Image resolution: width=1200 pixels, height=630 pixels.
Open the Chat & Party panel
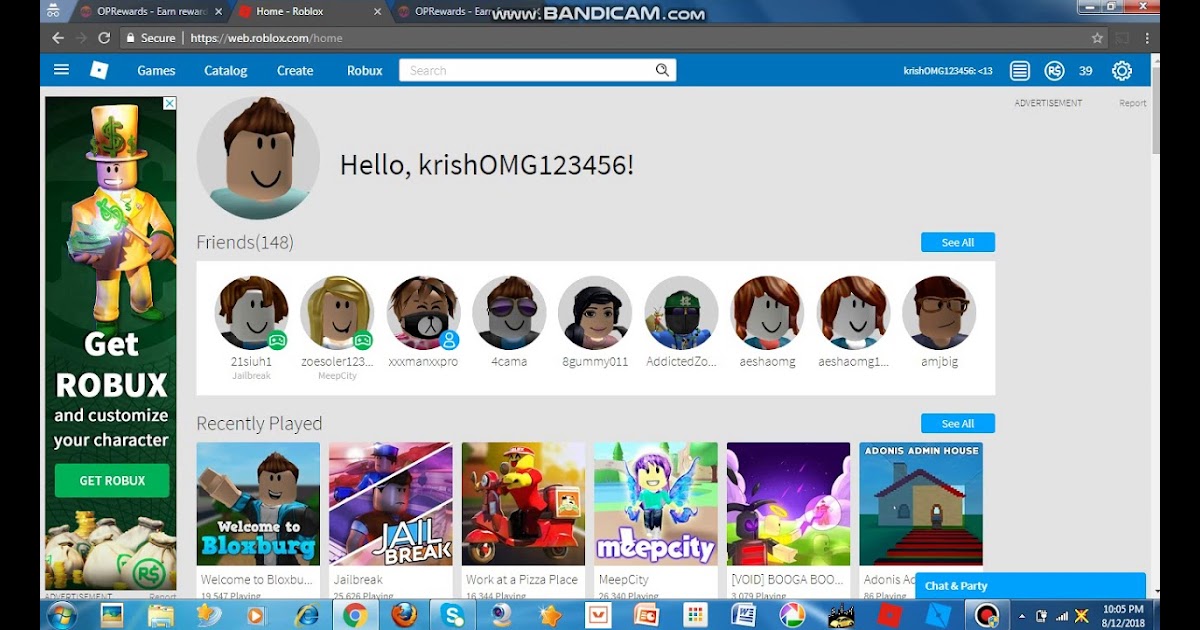(1030, 586)
